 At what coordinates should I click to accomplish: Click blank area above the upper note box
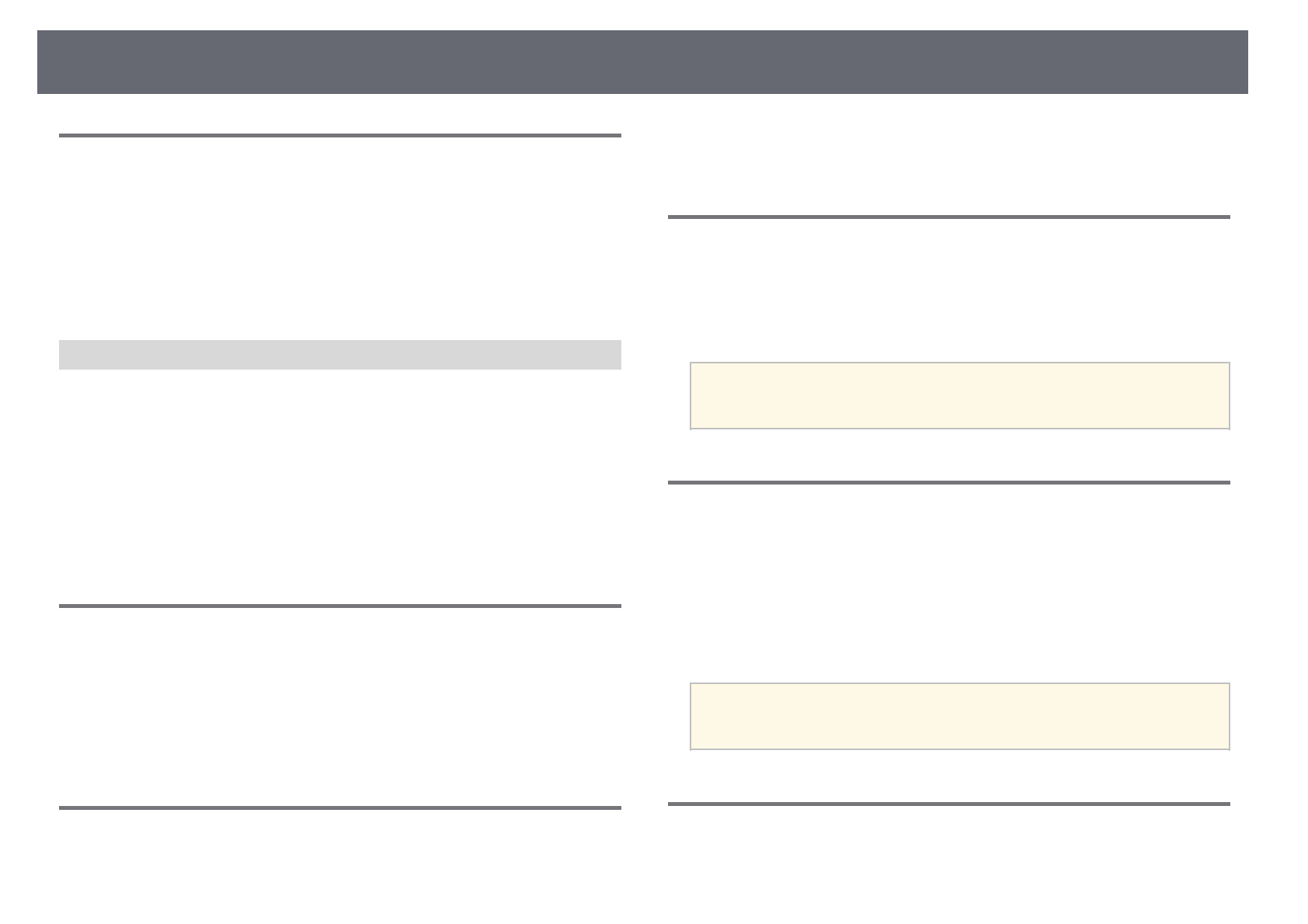point(948,289)
